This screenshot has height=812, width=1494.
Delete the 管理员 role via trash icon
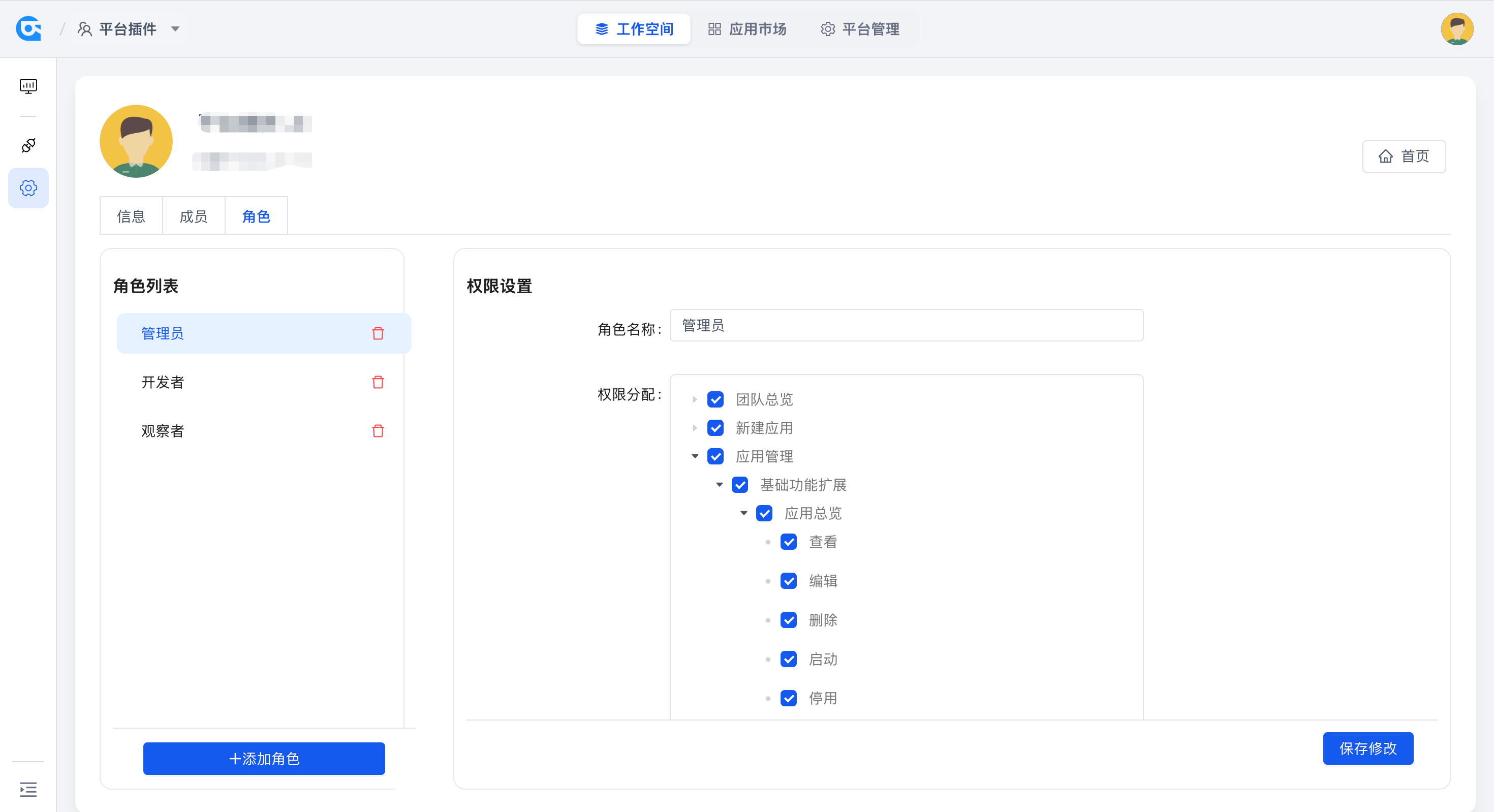(378, 333)
